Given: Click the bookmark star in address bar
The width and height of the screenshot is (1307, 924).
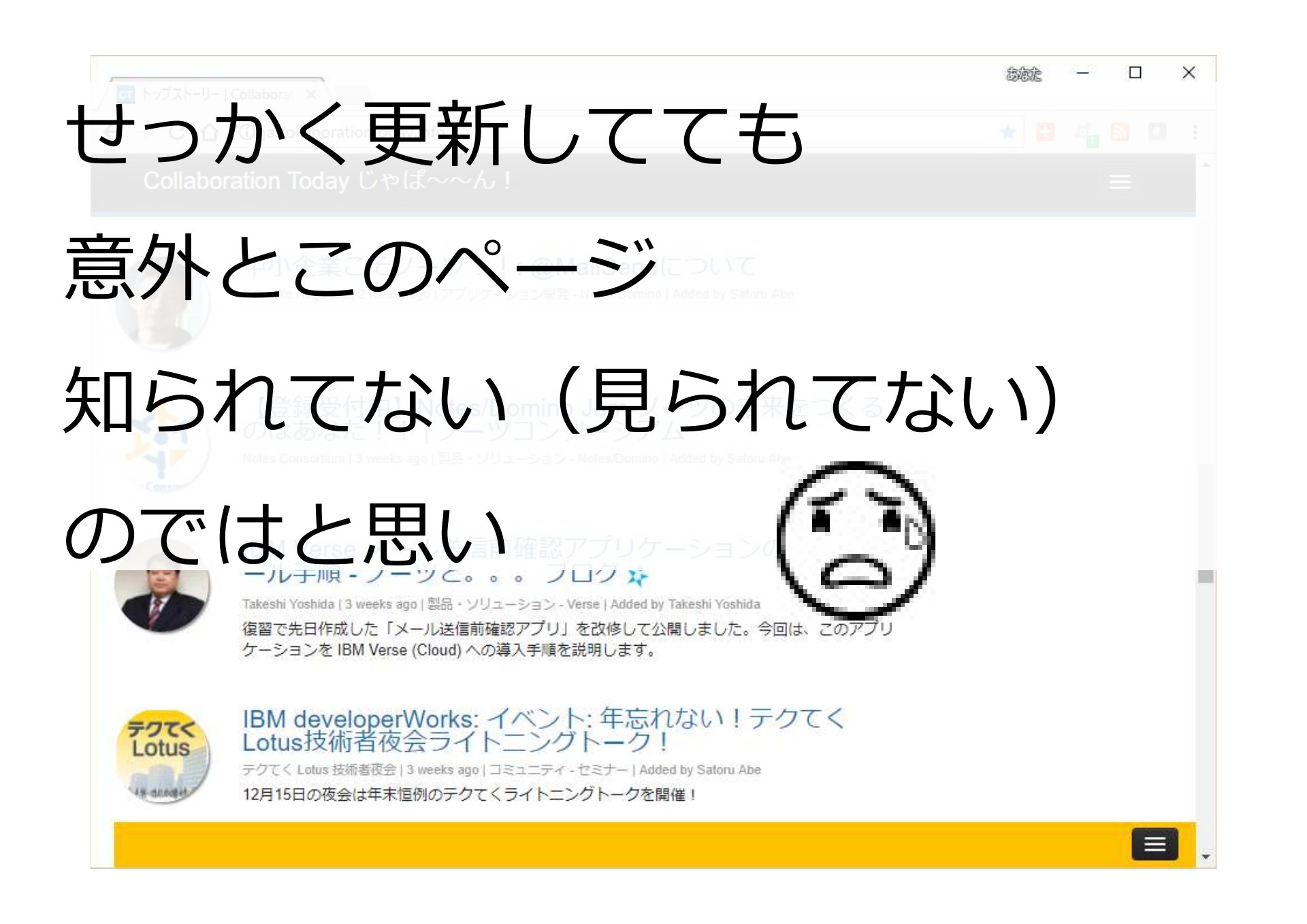Looking at the screenshot, I should 1008,131.
